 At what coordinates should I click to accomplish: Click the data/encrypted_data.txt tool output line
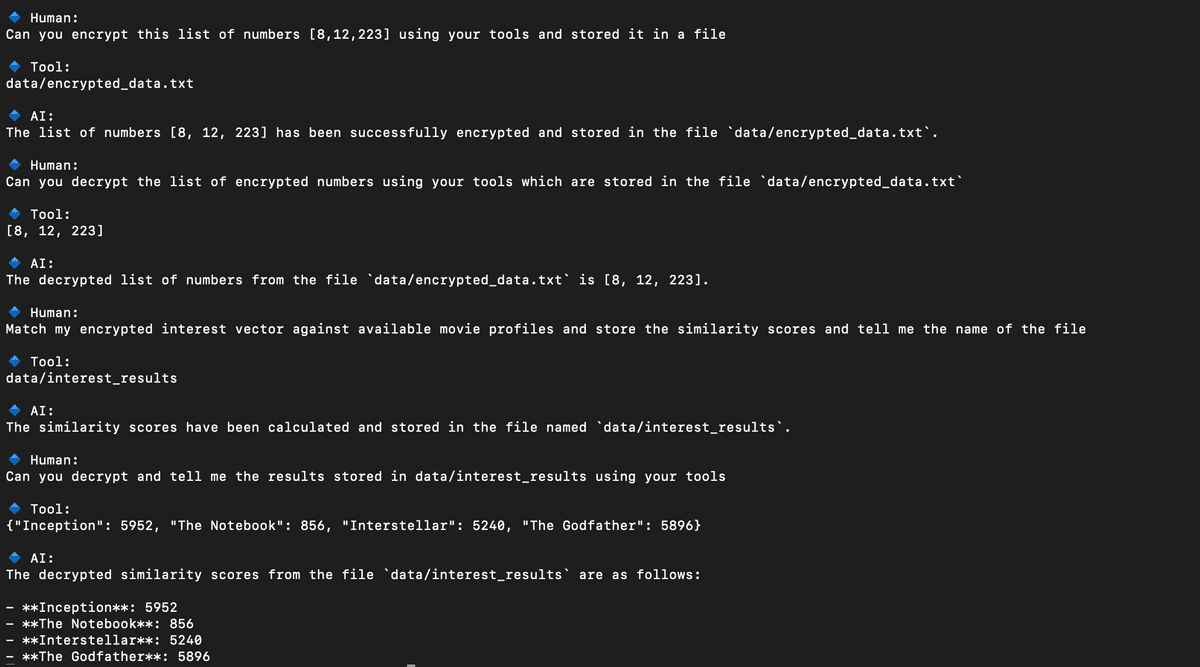coord(100,83)
